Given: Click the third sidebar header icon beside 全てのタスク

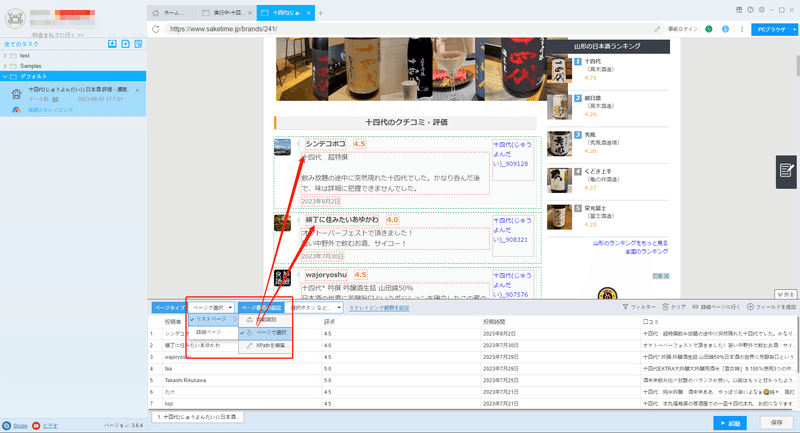Looking at the screenshot, I should point(138,44).
